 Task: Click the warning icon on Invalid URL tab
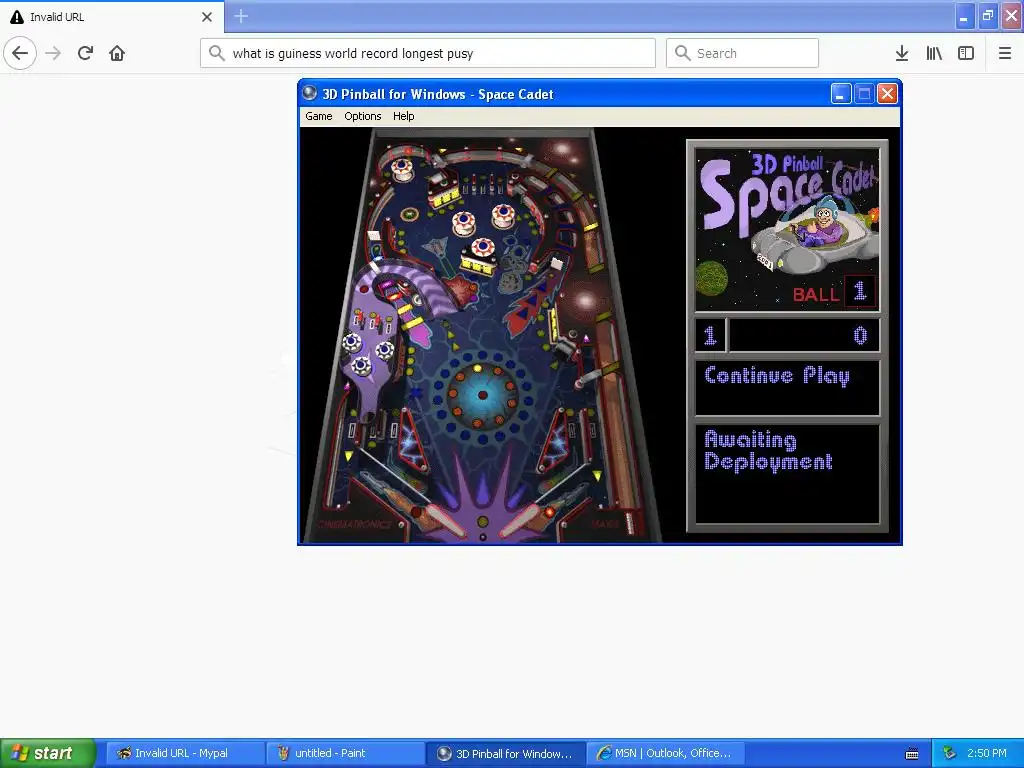[17, 17]
